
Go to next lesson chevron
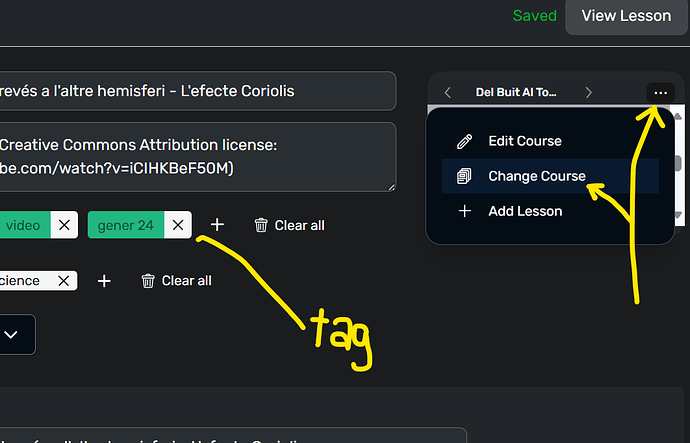click(589, 92)
